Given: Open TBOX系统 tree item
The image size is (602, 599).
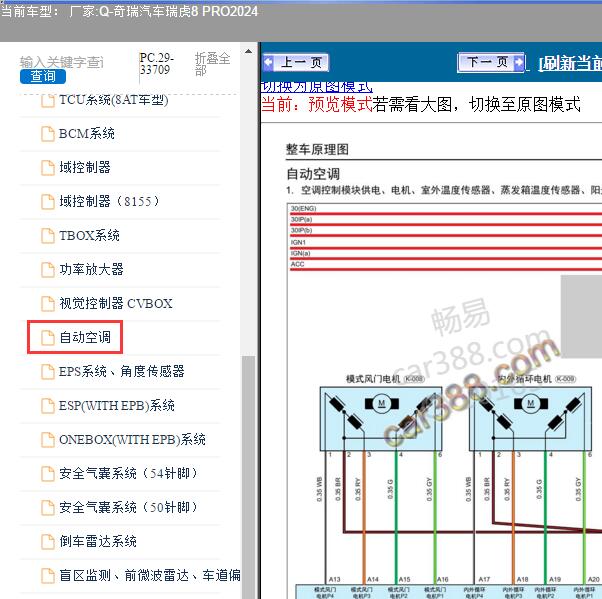Looking at the screenshot, I should pos(89,235).
